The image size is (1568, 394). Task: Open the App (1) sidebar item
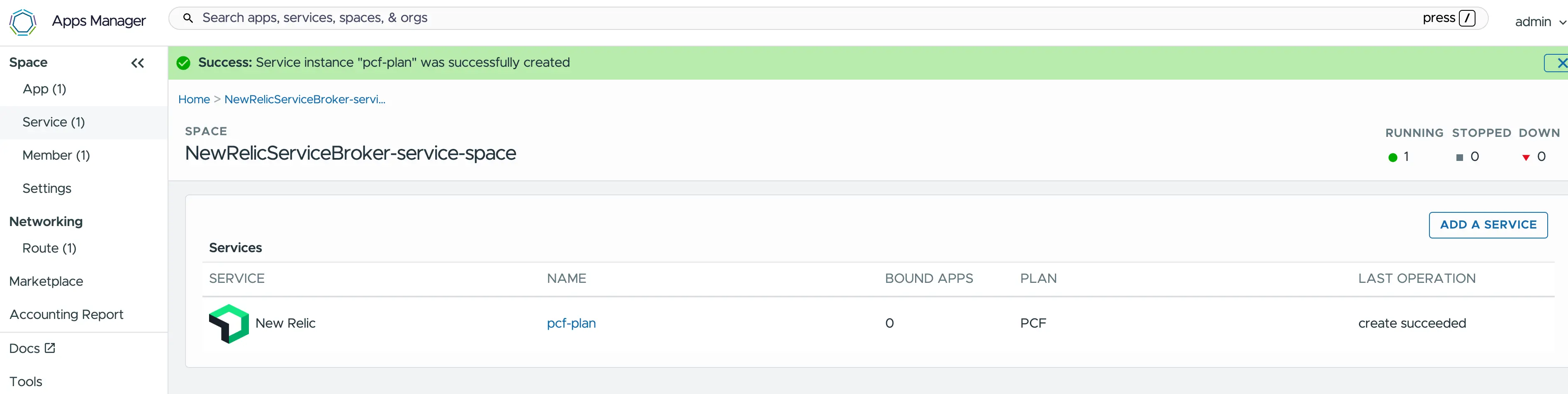(x=44, y=89)
